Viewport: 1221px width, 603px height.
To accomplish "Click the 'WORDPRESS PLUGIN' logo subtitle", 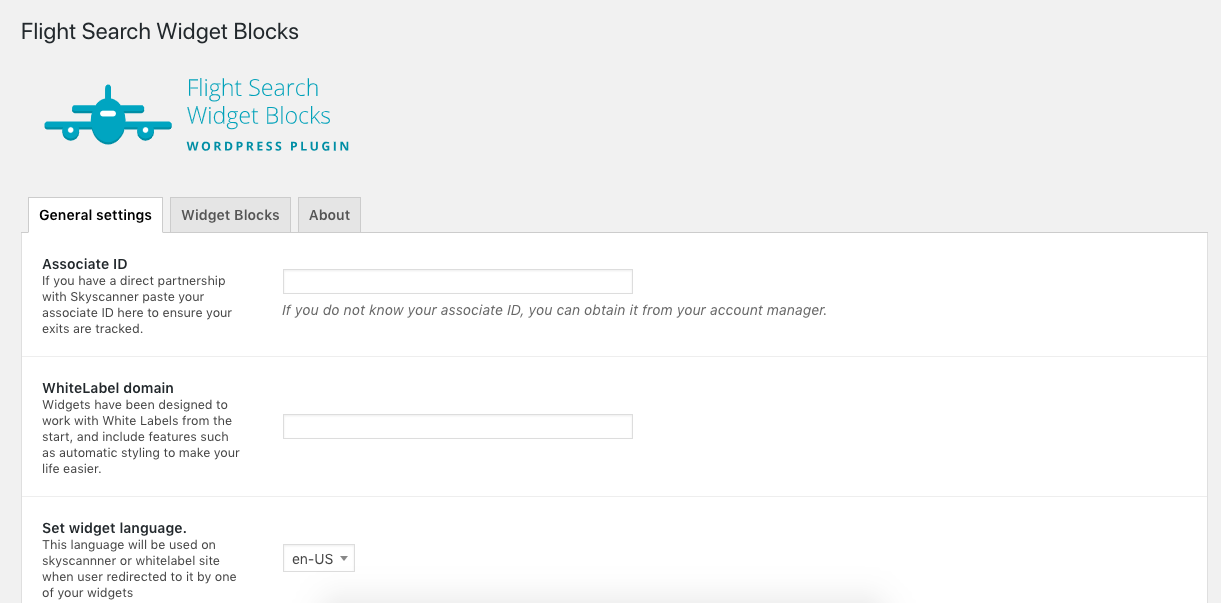I will pos(268,146).
